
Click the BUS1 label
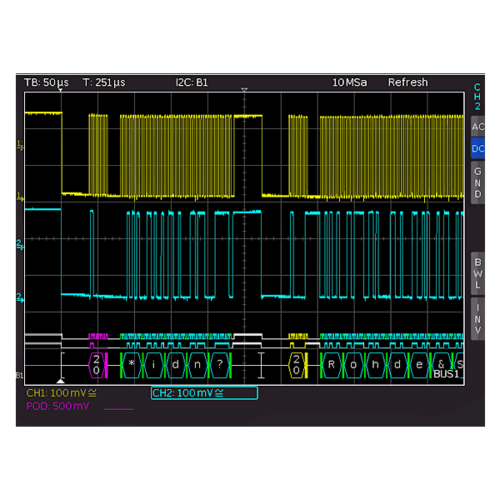[446, 374]
